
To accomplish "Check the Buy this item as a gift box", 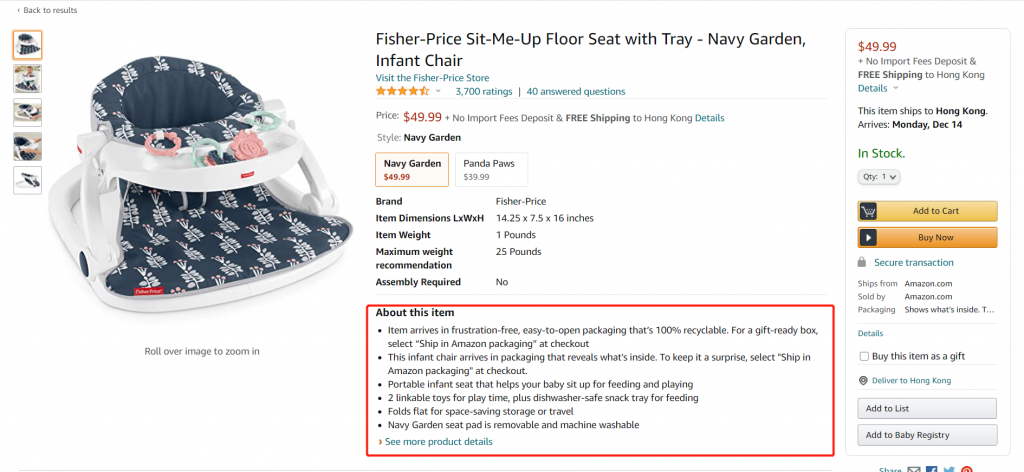I will 864,356.
